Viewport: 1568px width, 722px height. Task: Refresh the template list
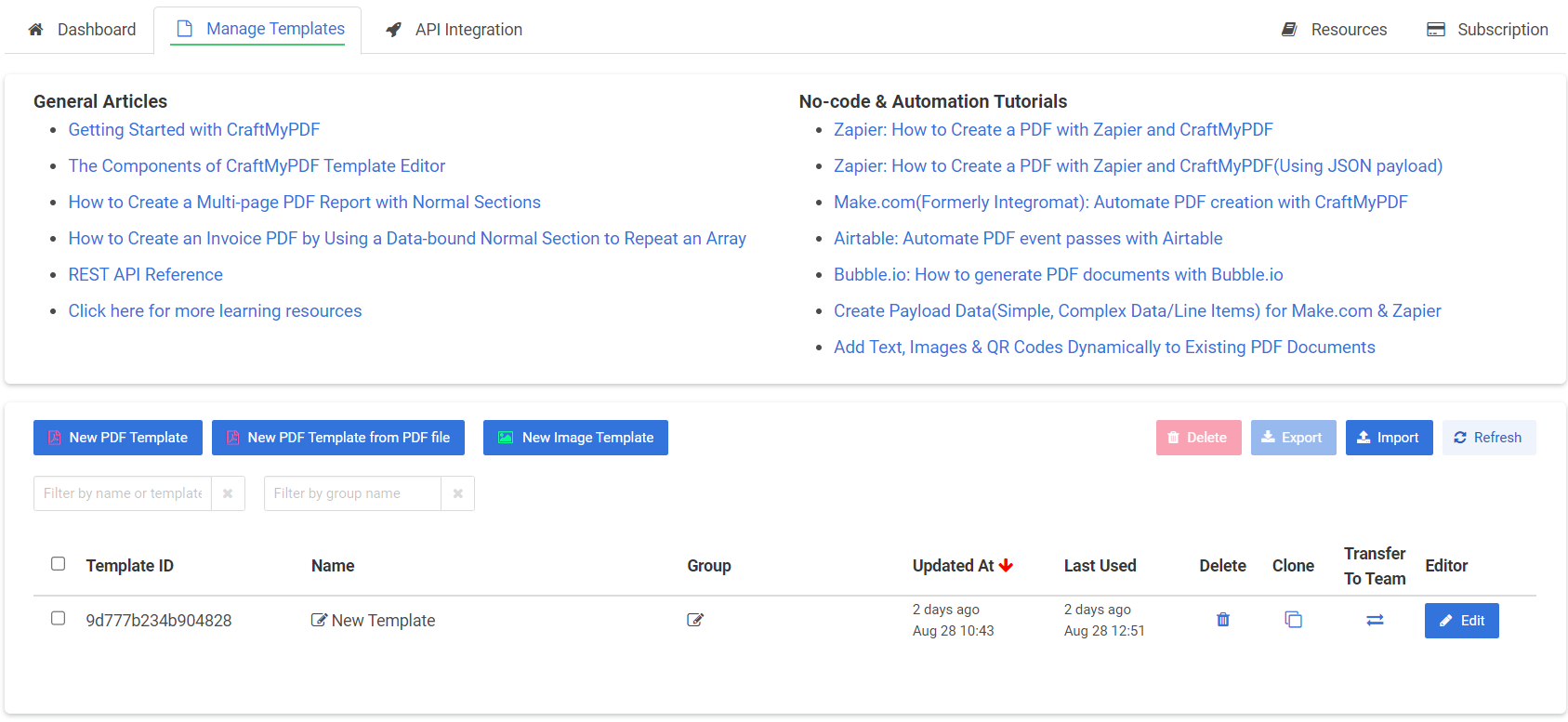tap(1488, 438)
